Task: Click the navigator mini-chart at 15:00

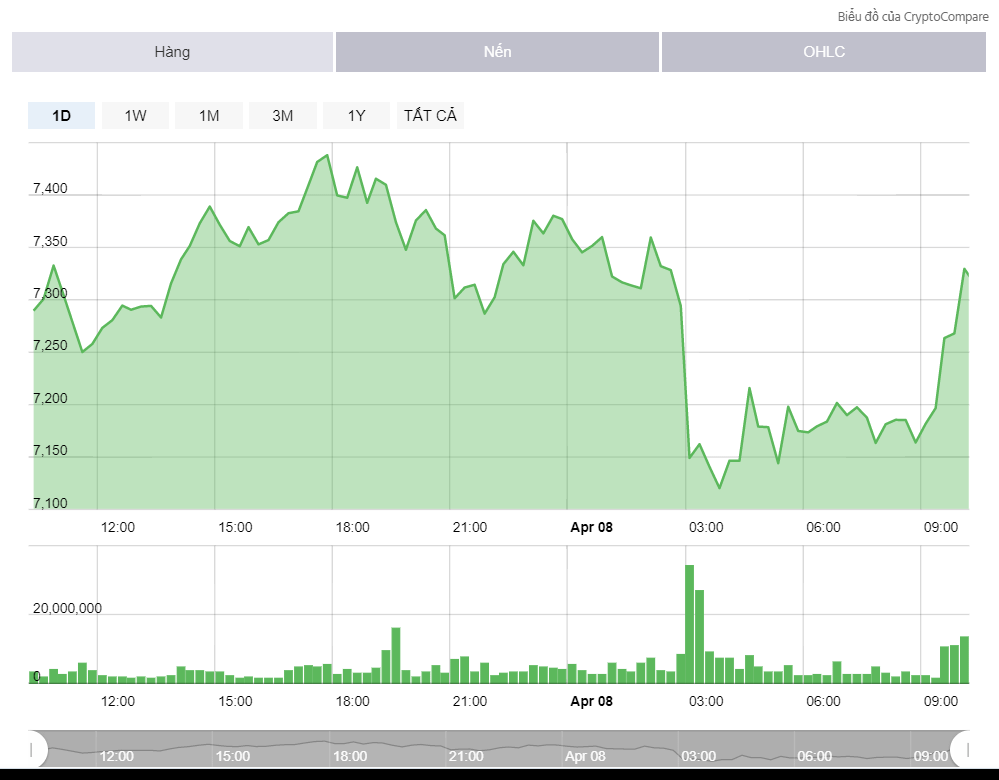Action: [233, 748]
